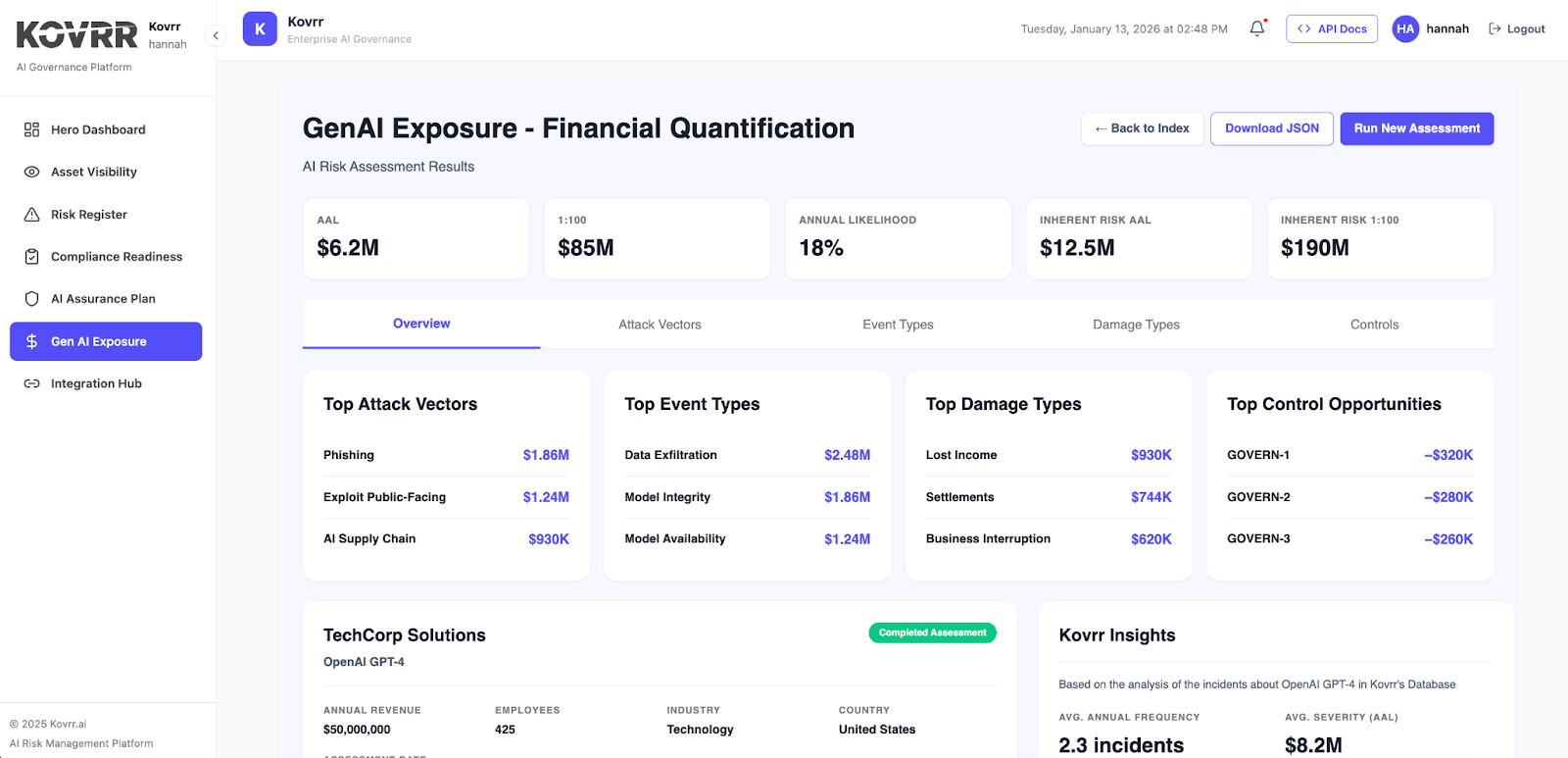
Task: Click the Compliance Readiness clipboard icon
Action: pyautogui.click(x=31, y=256)
